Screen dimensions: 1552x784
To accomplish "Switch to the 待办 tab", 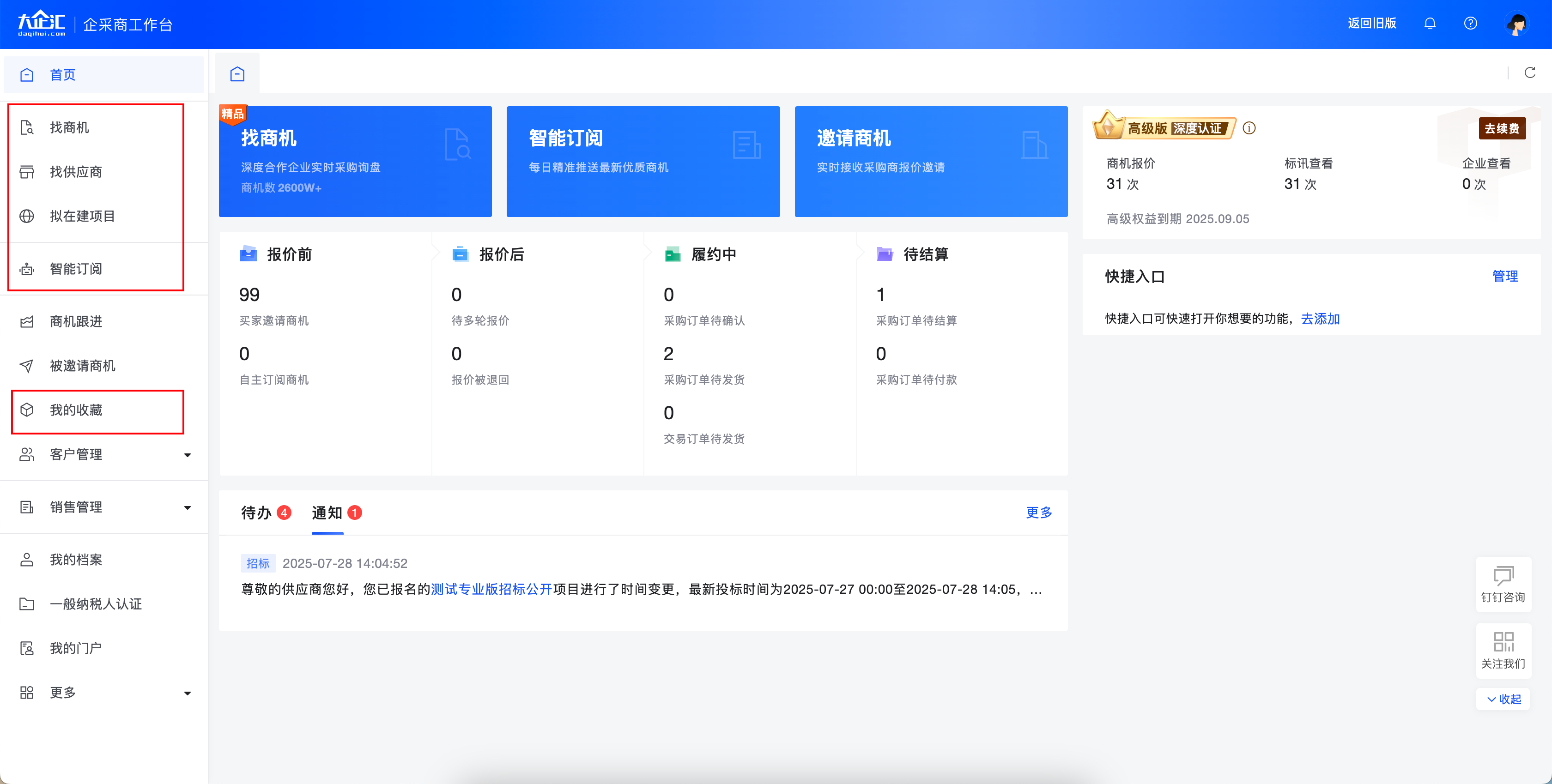I will pos(255,513).
